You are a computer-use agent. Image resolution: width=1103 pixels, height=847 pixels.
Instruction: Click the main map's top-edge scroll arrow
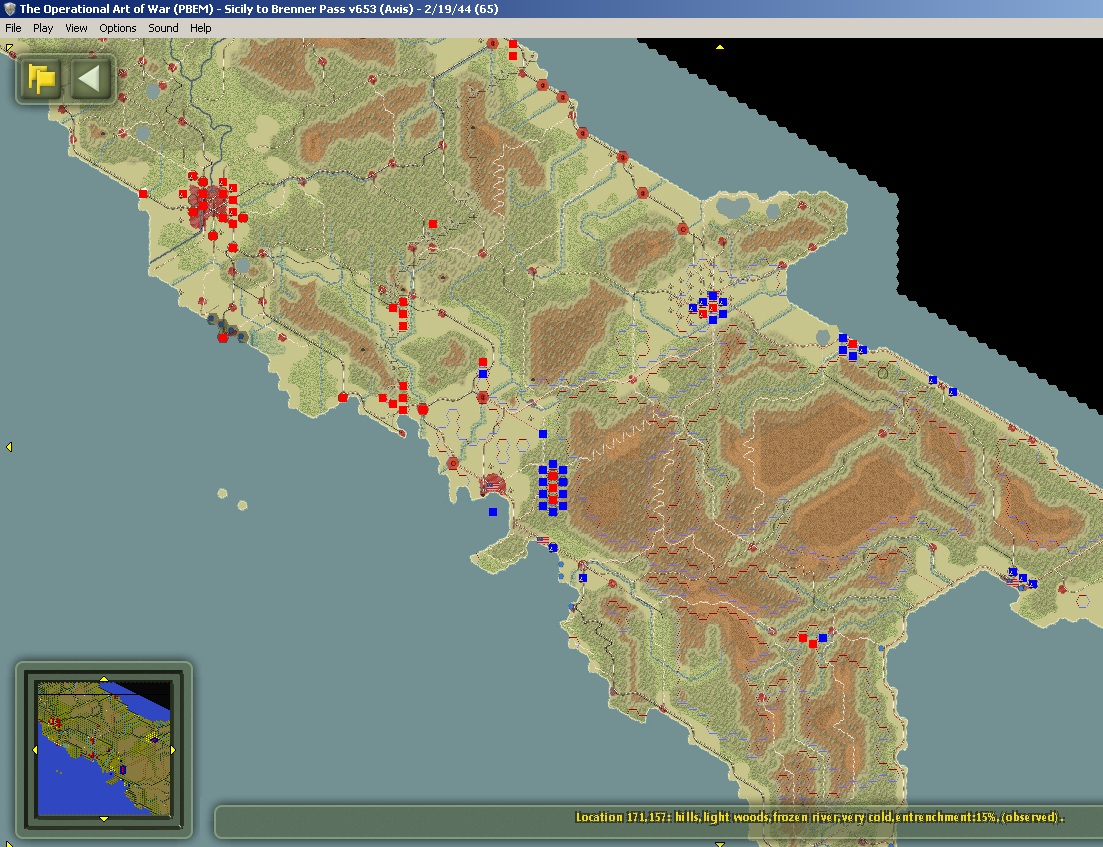pyautogui.click(x=720, y=47)
